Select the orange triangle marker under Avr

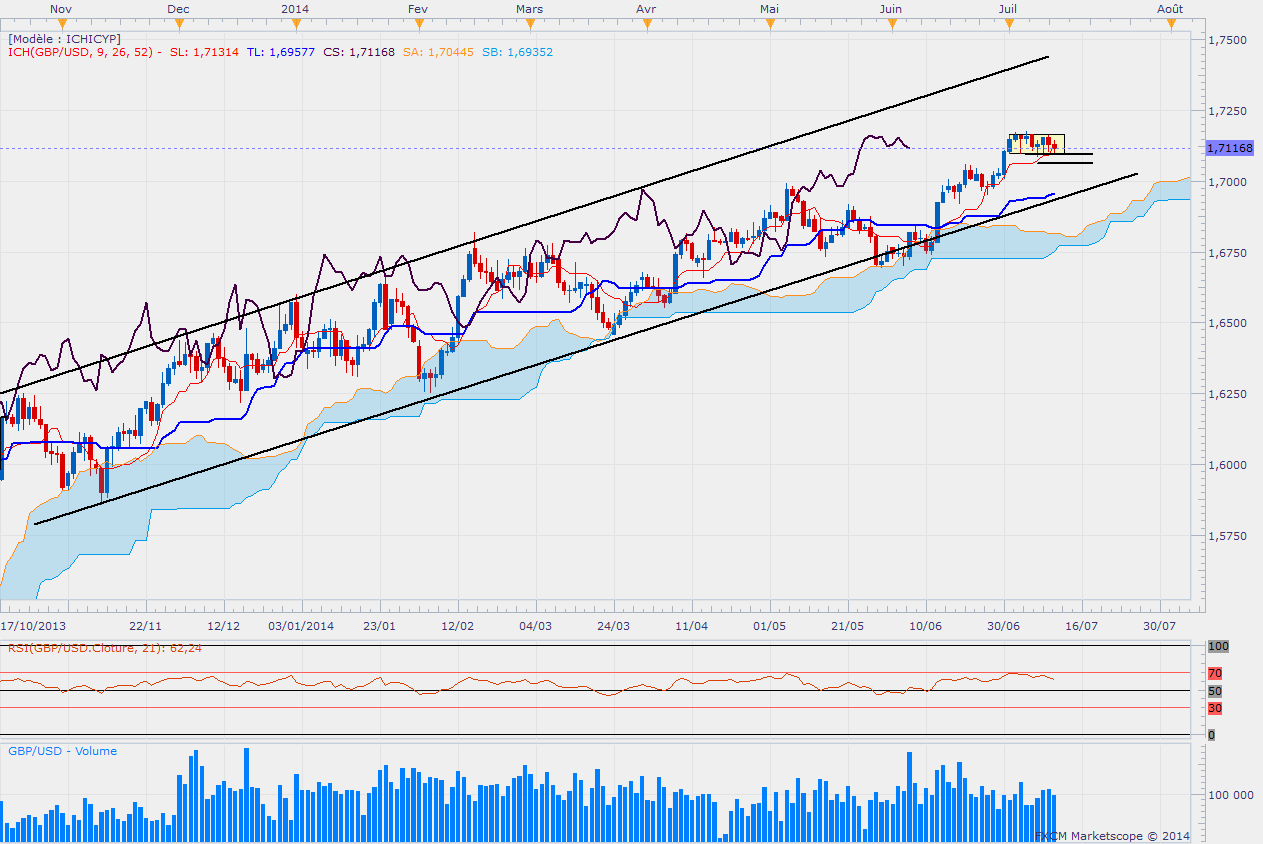click(x=645, y=21)
